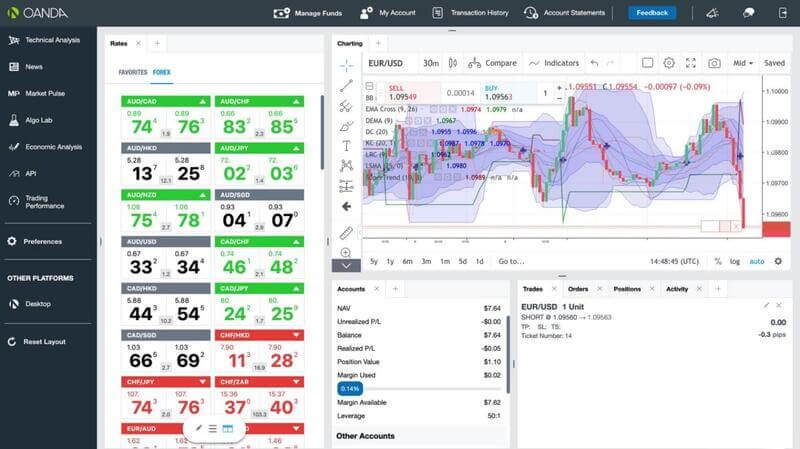Open Transaction History
800x449 pixels.
[470, 13]
